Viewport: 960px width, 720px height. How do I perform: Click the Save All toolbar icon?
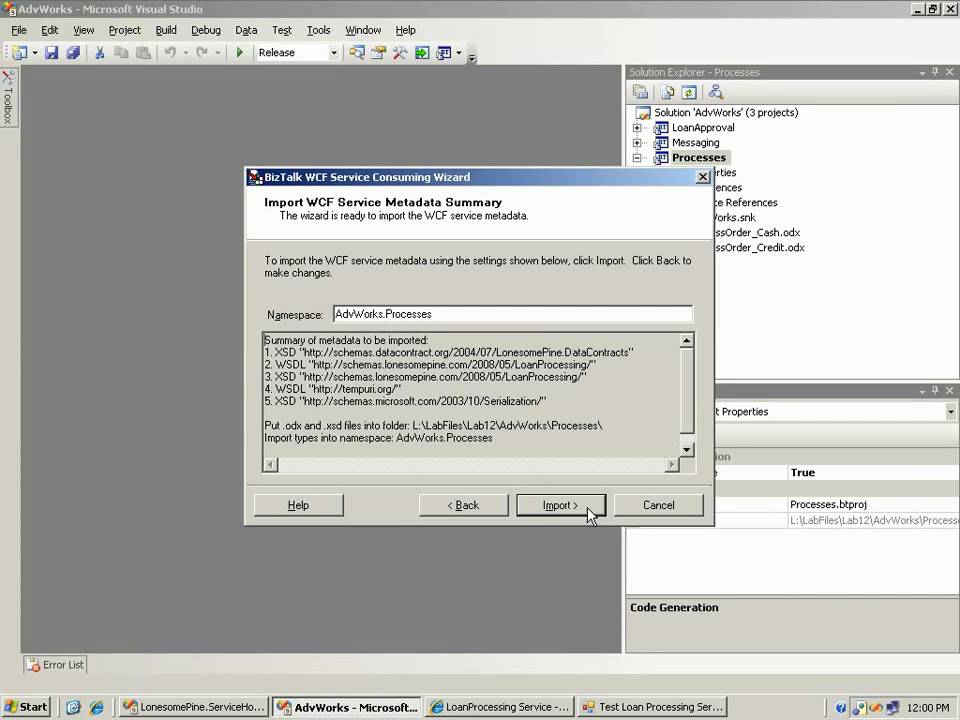click(73, 53)
